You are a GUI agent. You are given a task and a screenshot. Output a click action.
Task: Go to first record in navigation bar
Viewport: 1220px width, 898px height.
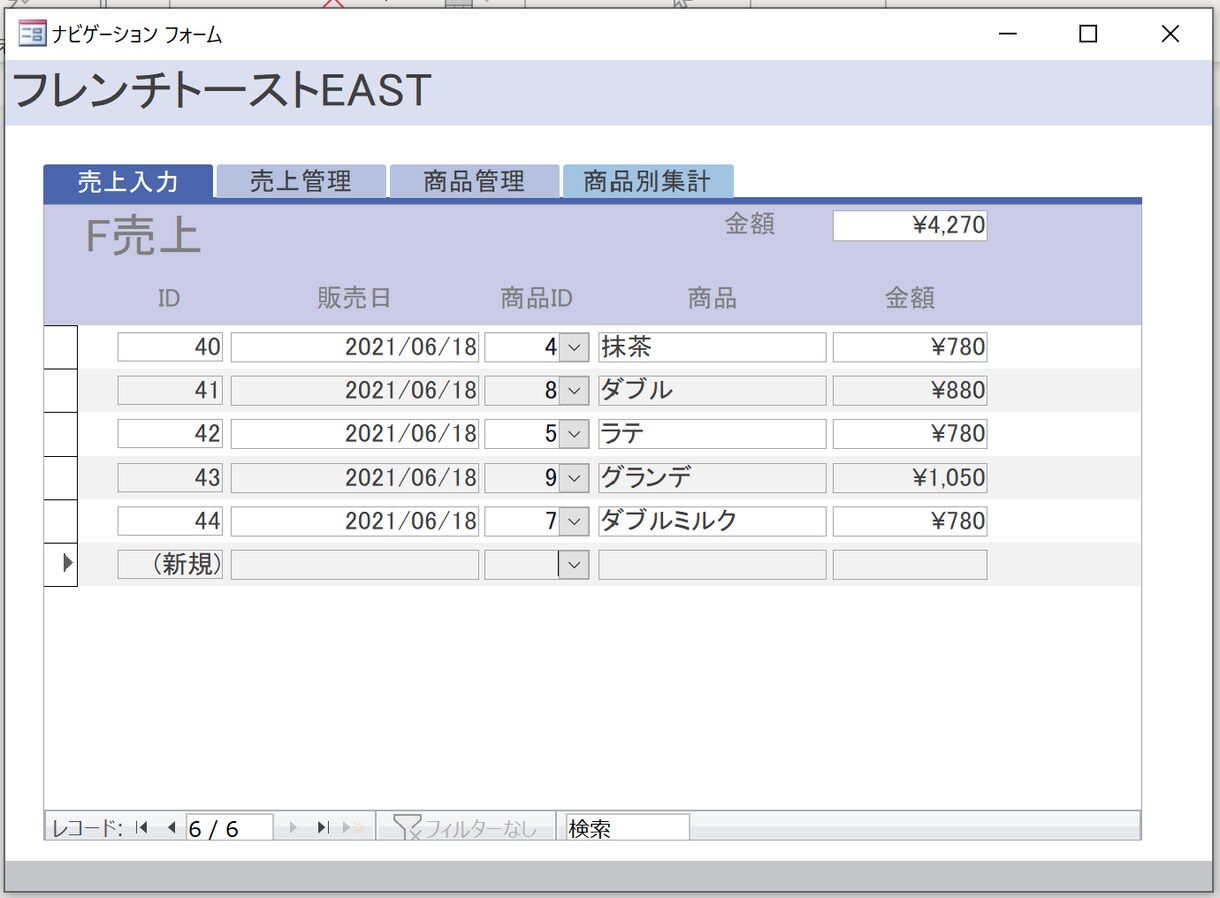coord(141,827)
